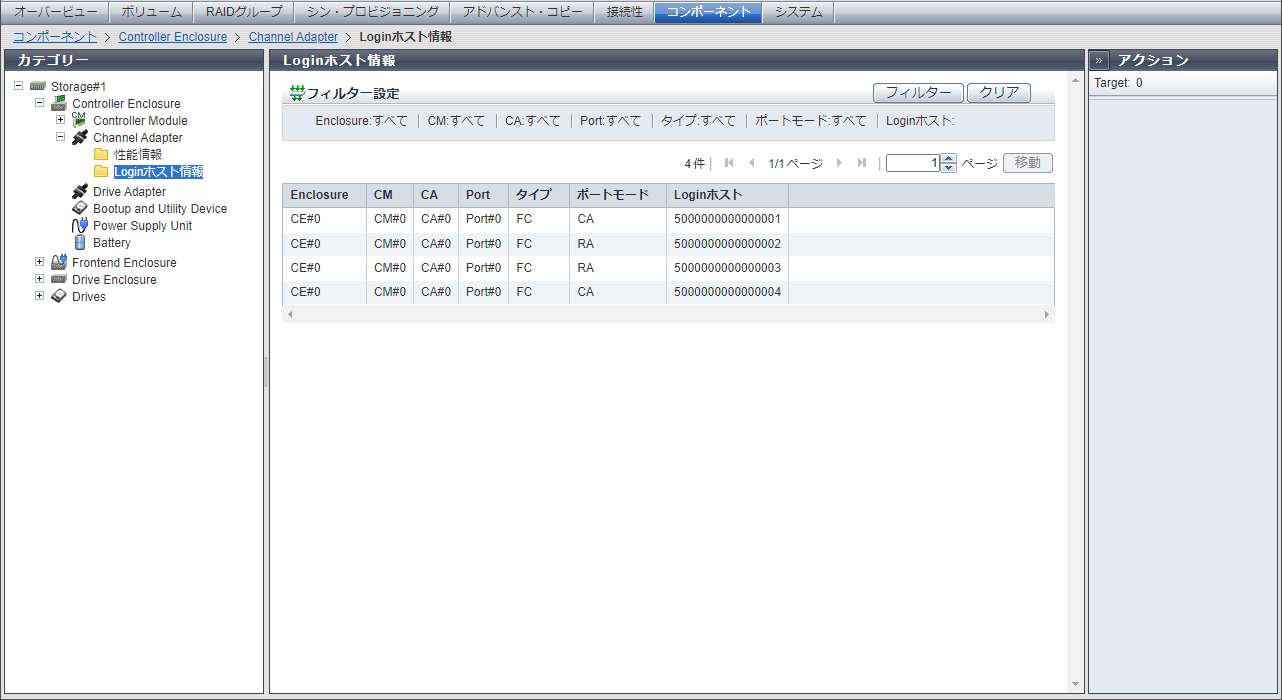Viewport: 1282px width, 700px height.
Task: Click the Bootup and Utility Device icon
Action: [x=80, y=209]
